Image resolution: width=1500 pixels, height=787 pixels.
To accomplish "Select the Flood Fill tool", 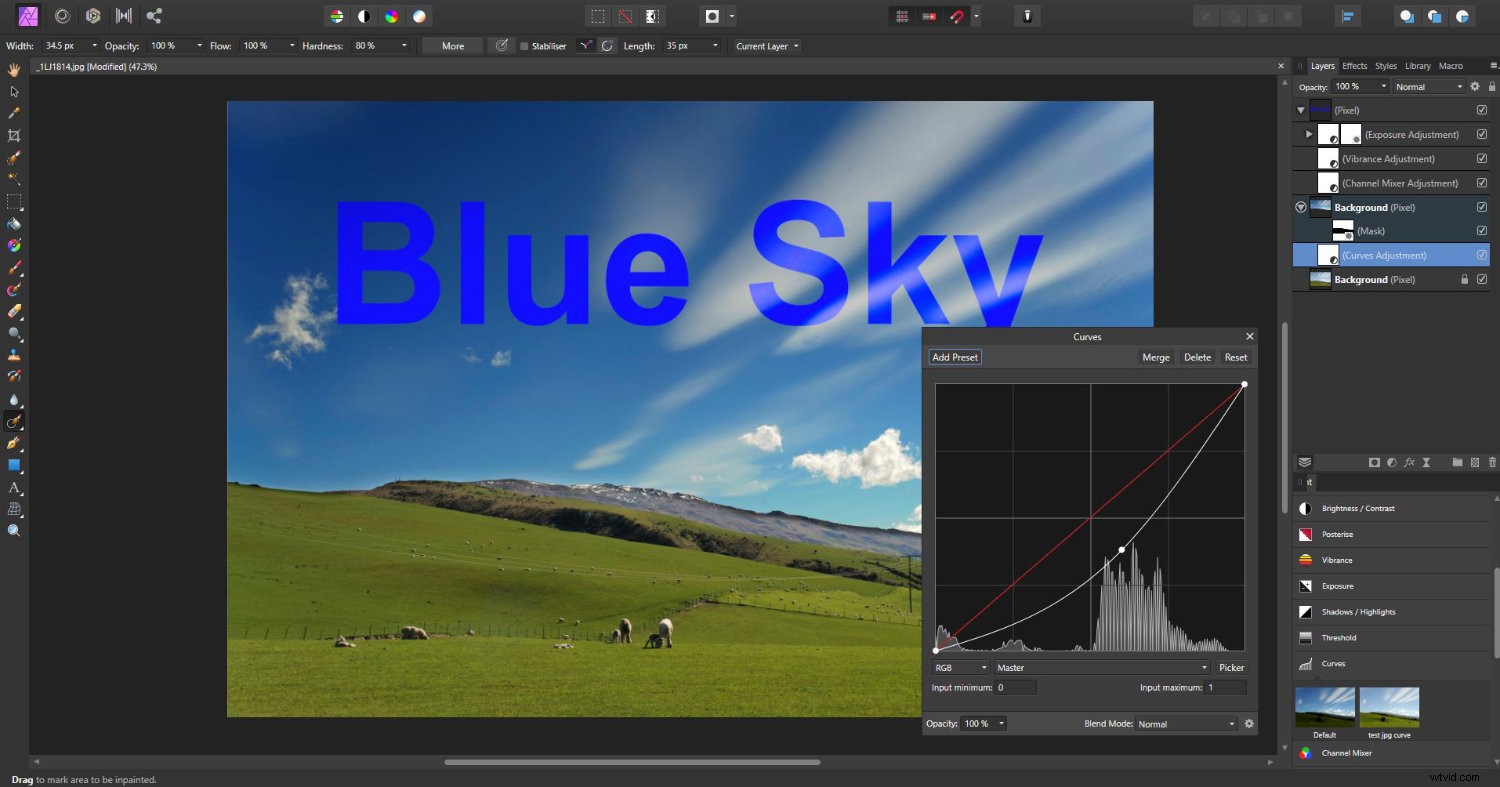I will [x=14, y=224].
